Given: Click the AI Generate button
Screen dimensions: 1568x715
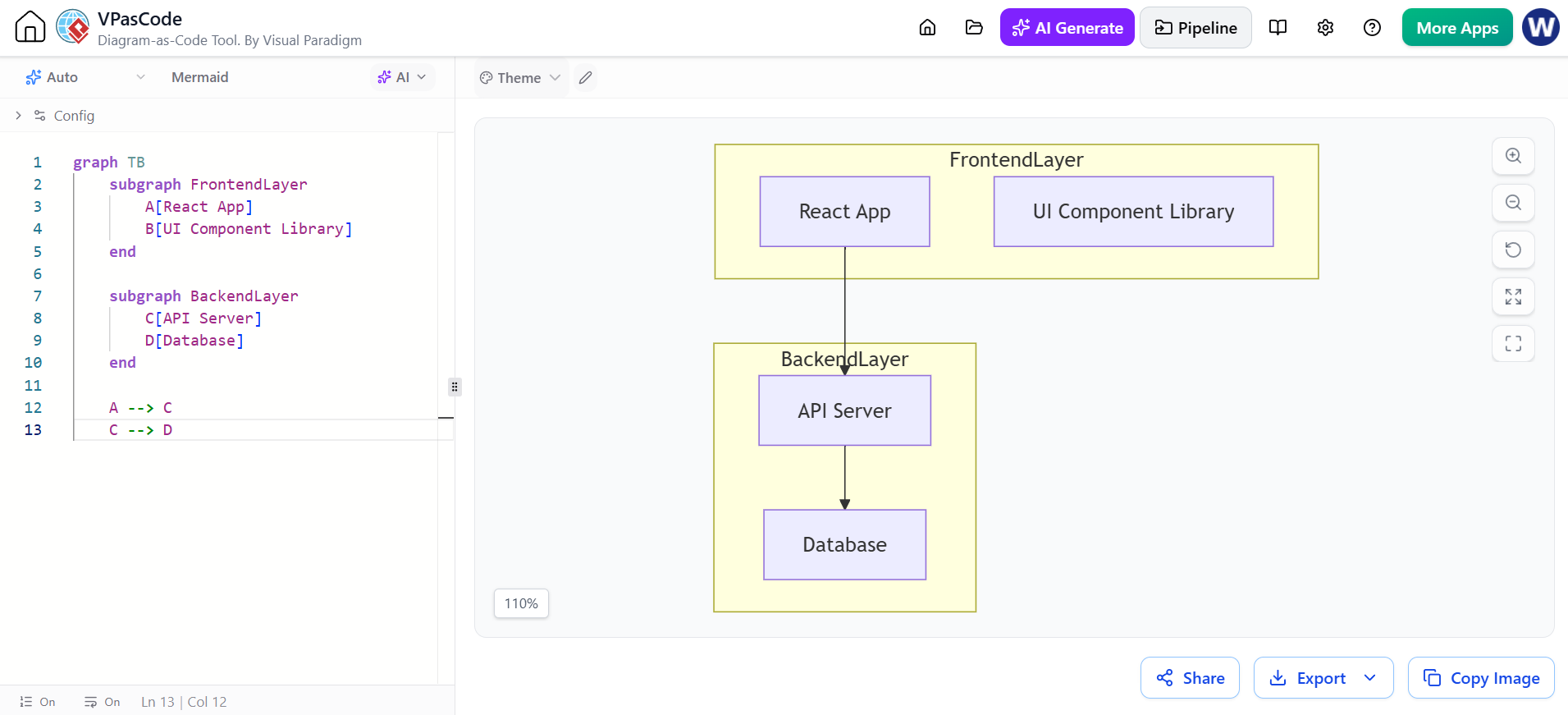Looking at the screenshot, I should click(x=1067, y=27).
